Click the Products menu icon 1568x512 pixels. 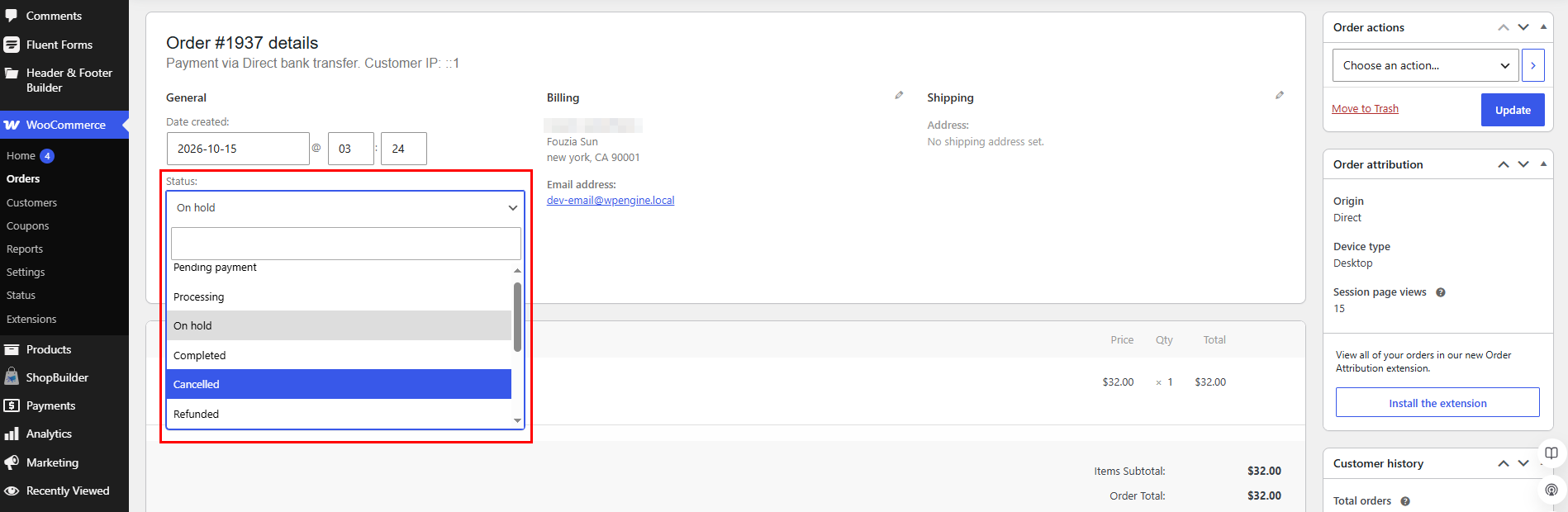(x=12, y=349)
